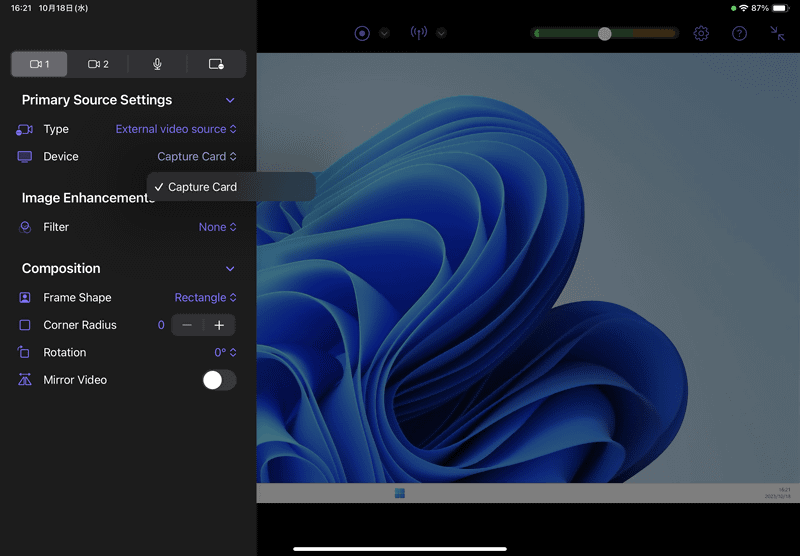Click the Primary Source Settings heading
The image size is (800, 556).
click(97, 100)
